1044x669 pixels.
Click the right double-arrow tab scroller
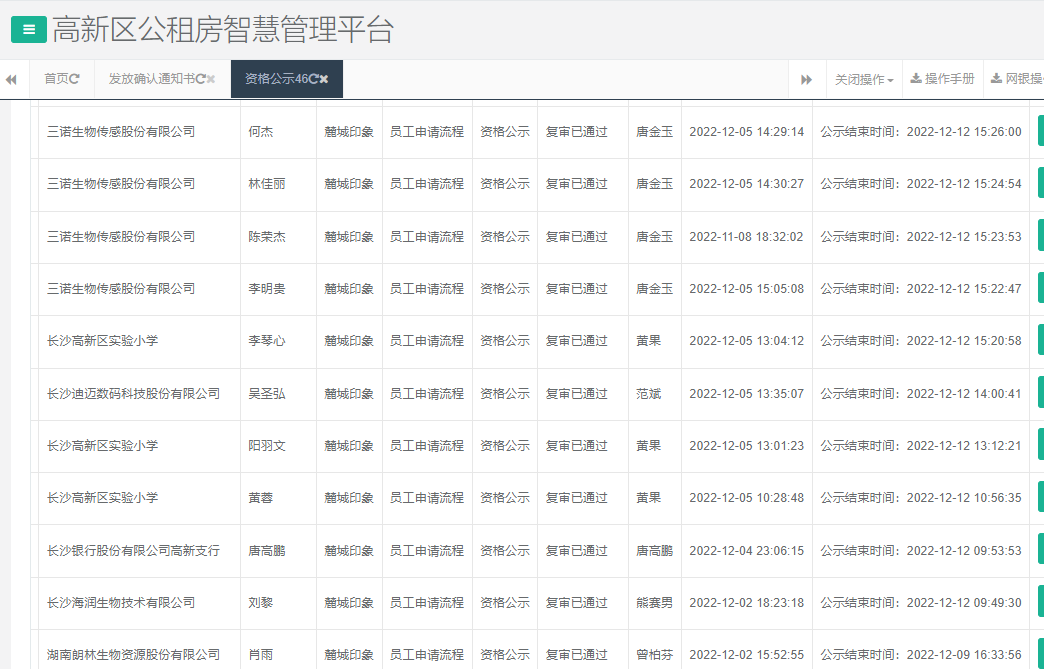point(806,79)
